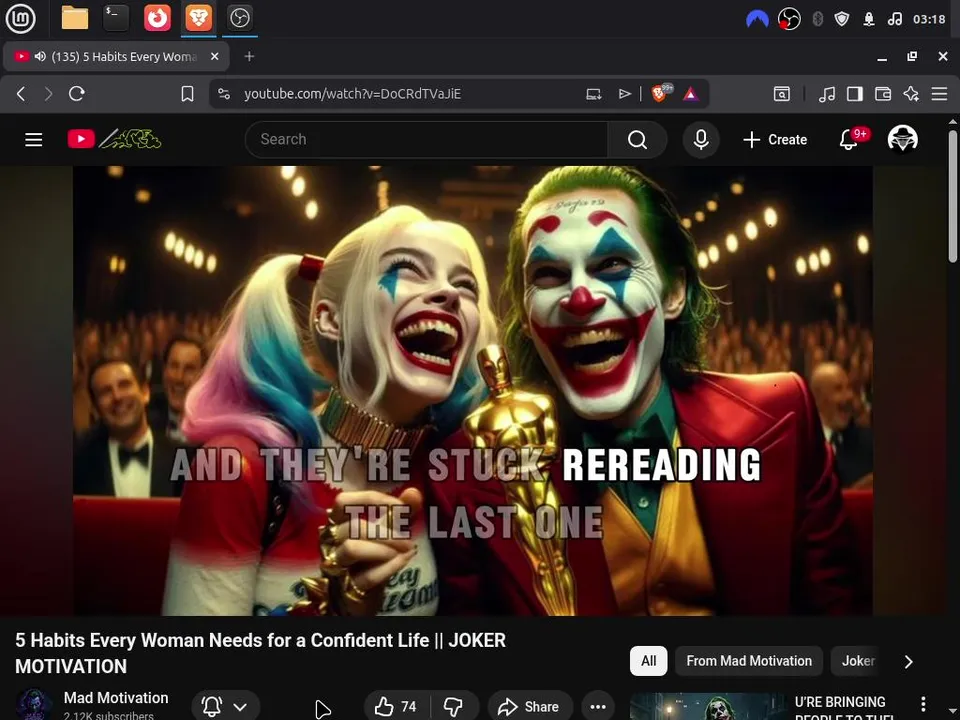Switch to Brave browser in taskbar
This screenshot has width=960, height=720.
coord(198,18)
